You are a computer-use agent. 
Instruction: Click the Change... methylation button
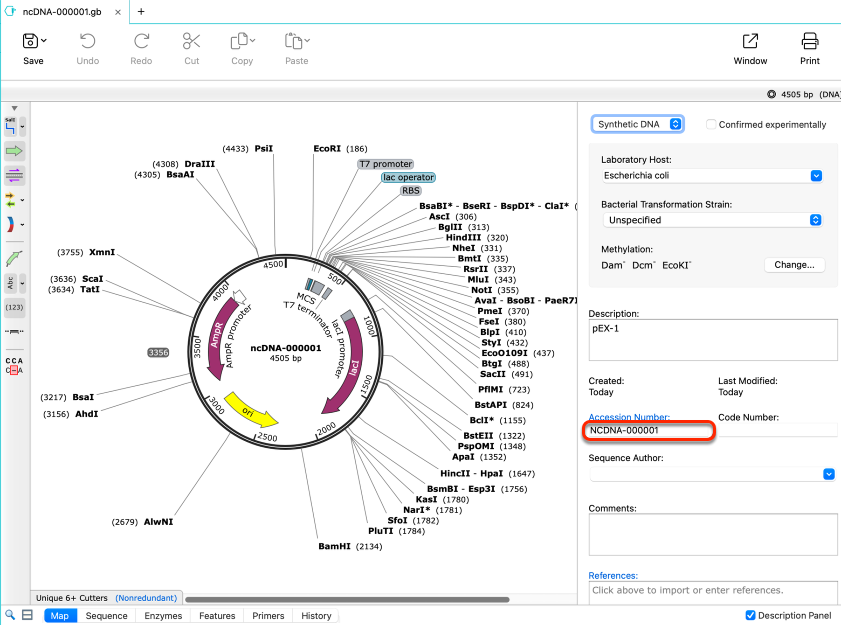pos(794,264)
